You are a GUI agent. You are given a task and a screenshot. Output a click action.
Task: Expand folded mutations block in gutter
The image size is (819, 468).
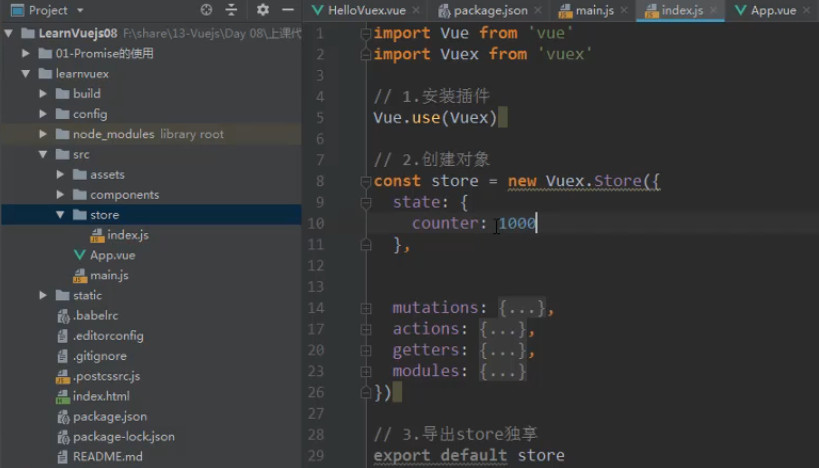tap(366, 309)
